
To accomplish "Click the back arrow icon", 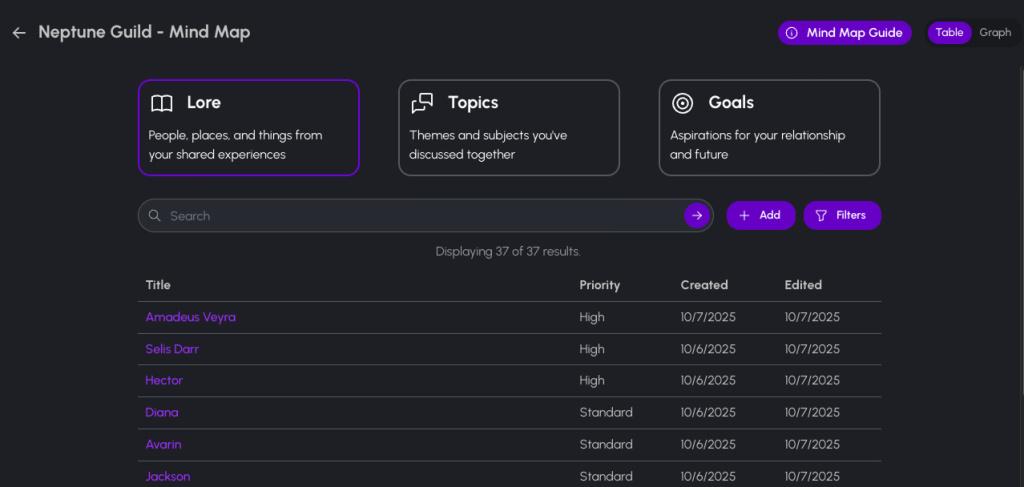I will [19, 33].
